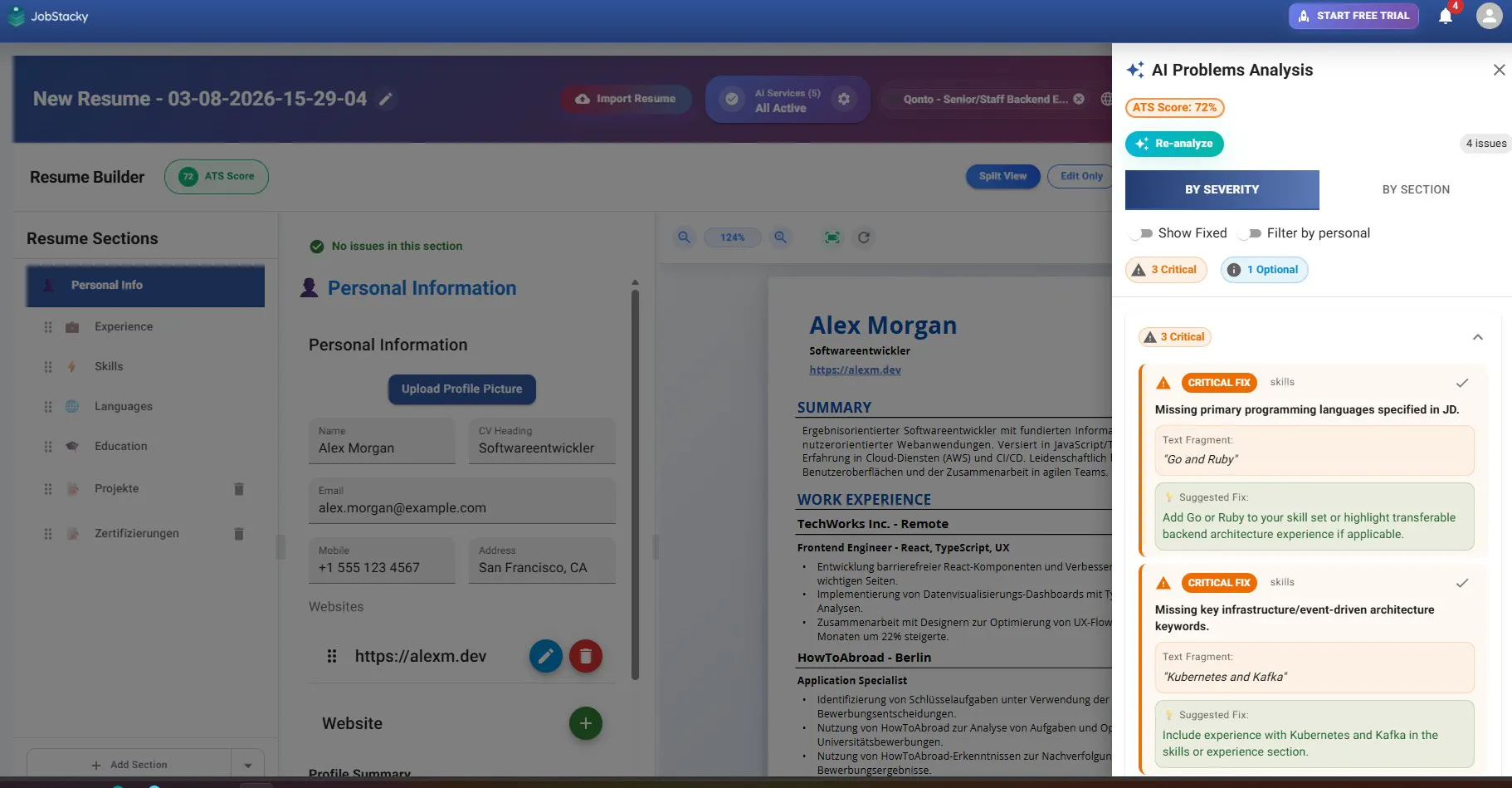Grab the Experience section drag handle
1512x788 pixels.
click(48, 327)
